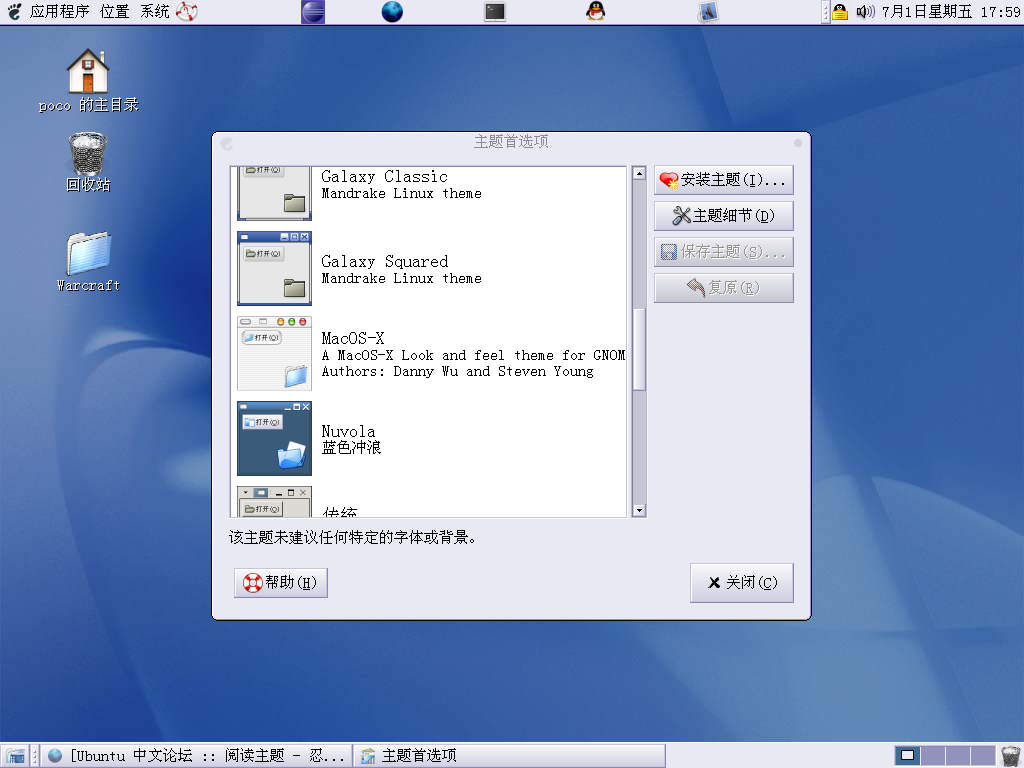Open the 位置 menu
The image size is (1024, 768).
pos(114,11)
